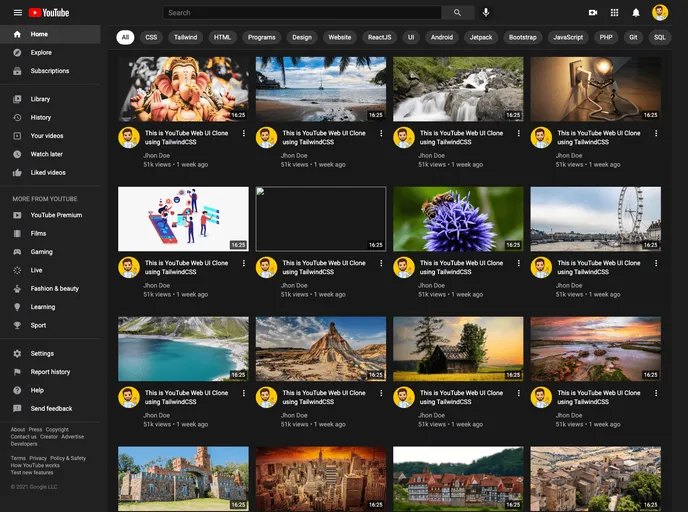Select the ReactJS filter chip

[x=380, y=37]
